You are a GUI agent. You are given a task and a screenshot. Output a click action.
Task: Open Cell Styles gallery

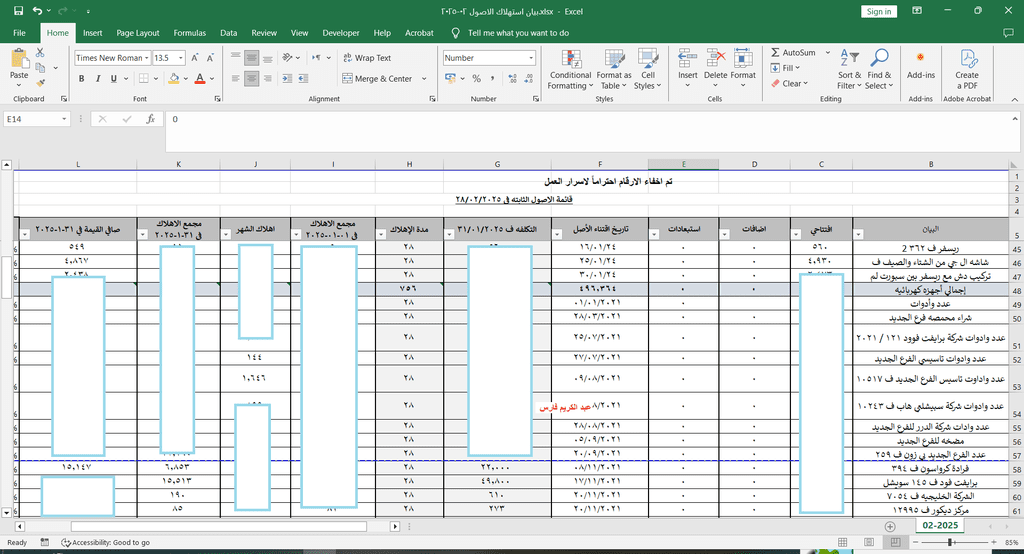647,69
